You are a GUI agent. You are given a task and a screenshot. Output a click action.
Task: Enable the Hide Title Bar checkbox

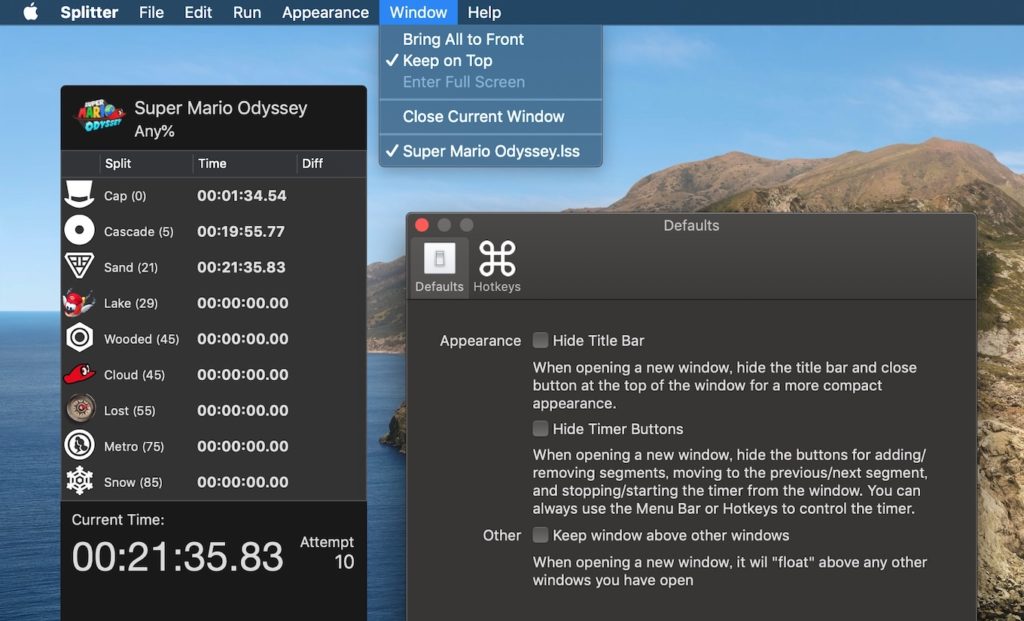(541, 341)
